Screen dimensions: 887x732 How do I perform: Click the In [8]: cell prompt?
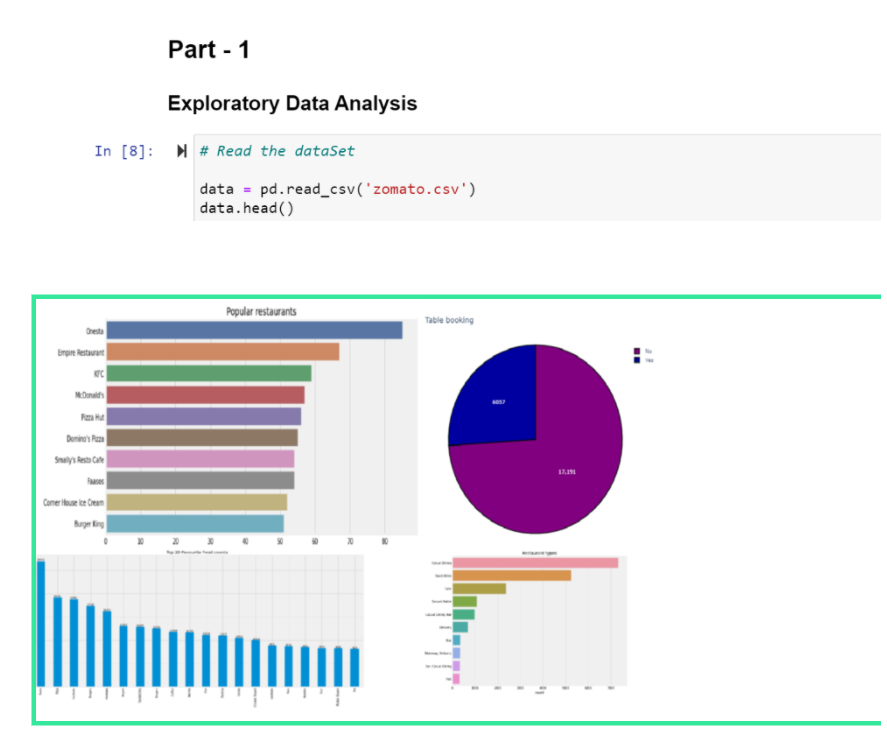tap(124, 151)
